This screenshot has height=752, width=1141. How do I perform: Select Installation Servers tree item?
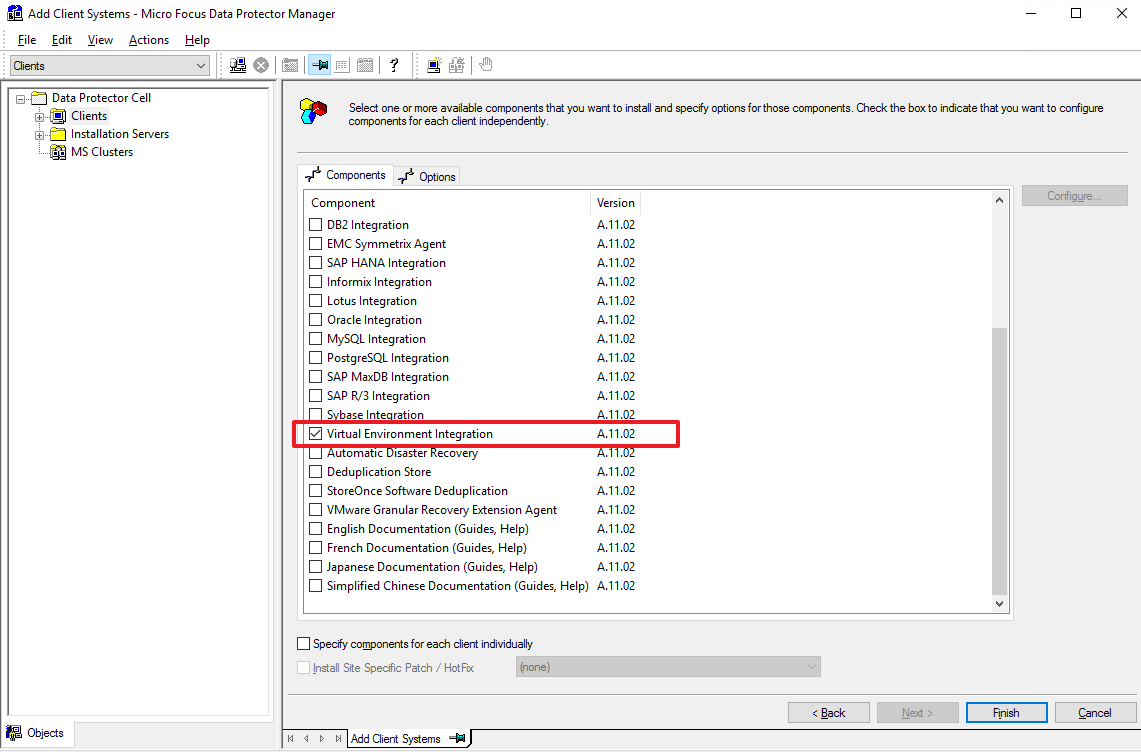click(119, 134)
